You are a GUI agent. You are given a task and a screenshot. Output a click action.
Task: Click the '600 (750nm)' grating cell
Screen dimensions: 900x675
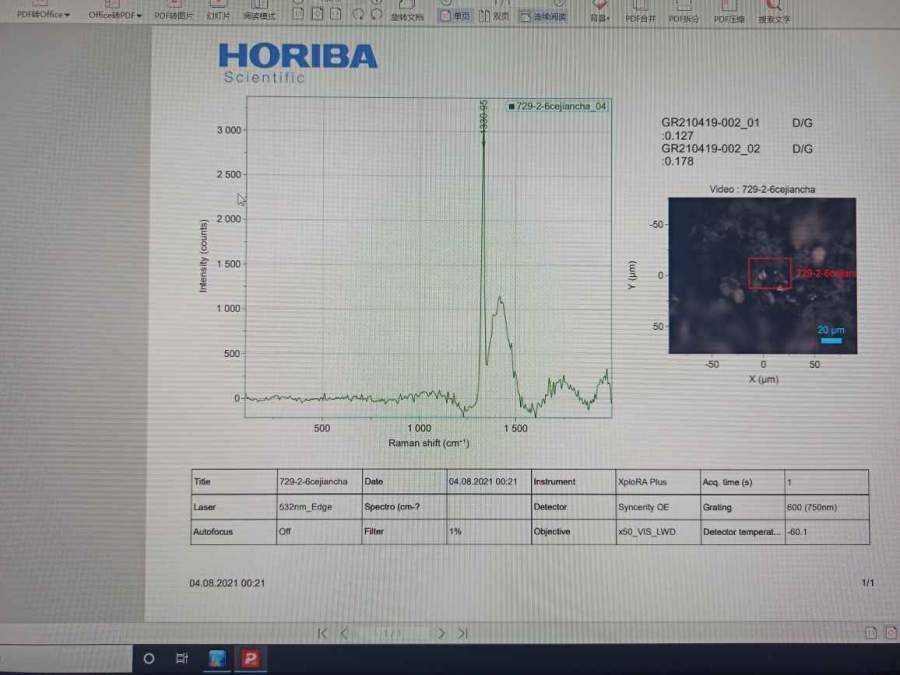(827, 507)
